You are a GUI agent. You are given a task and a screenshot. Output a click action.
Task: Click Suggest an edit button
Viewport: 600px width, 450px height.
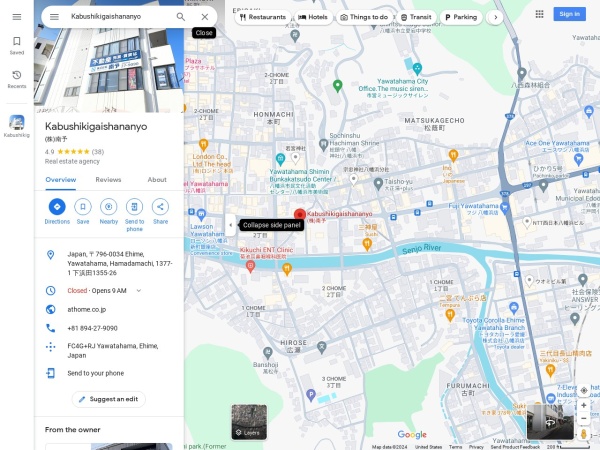pos(109,399)
